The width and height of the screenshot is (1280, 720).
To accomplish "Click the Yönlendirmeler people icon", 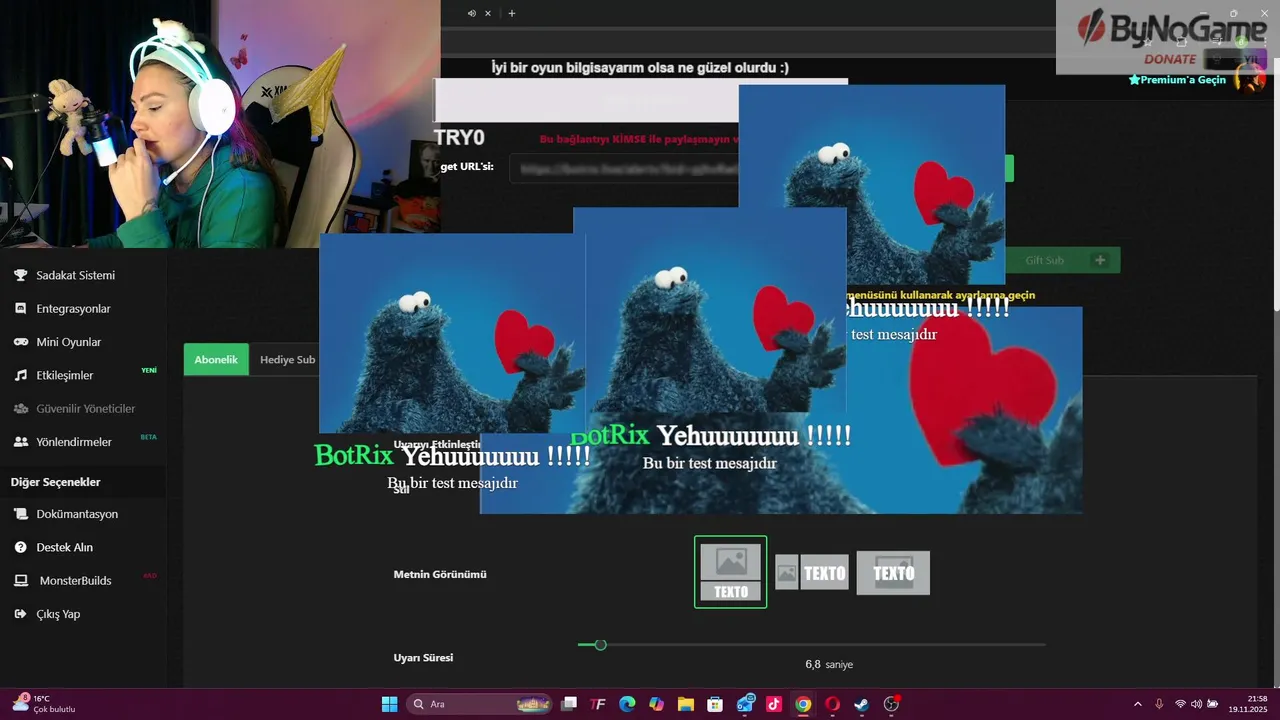I will (x=20, y=441).
